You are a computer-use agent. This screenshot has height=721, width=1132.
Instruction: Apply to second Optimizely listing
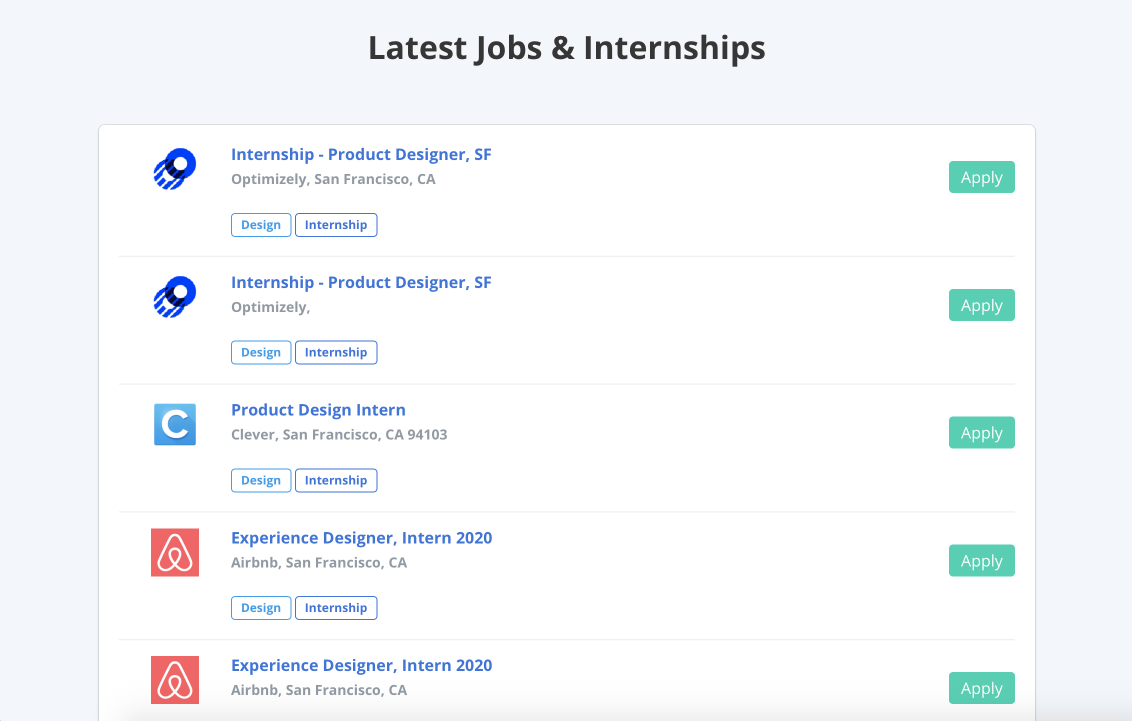[982, 305]
